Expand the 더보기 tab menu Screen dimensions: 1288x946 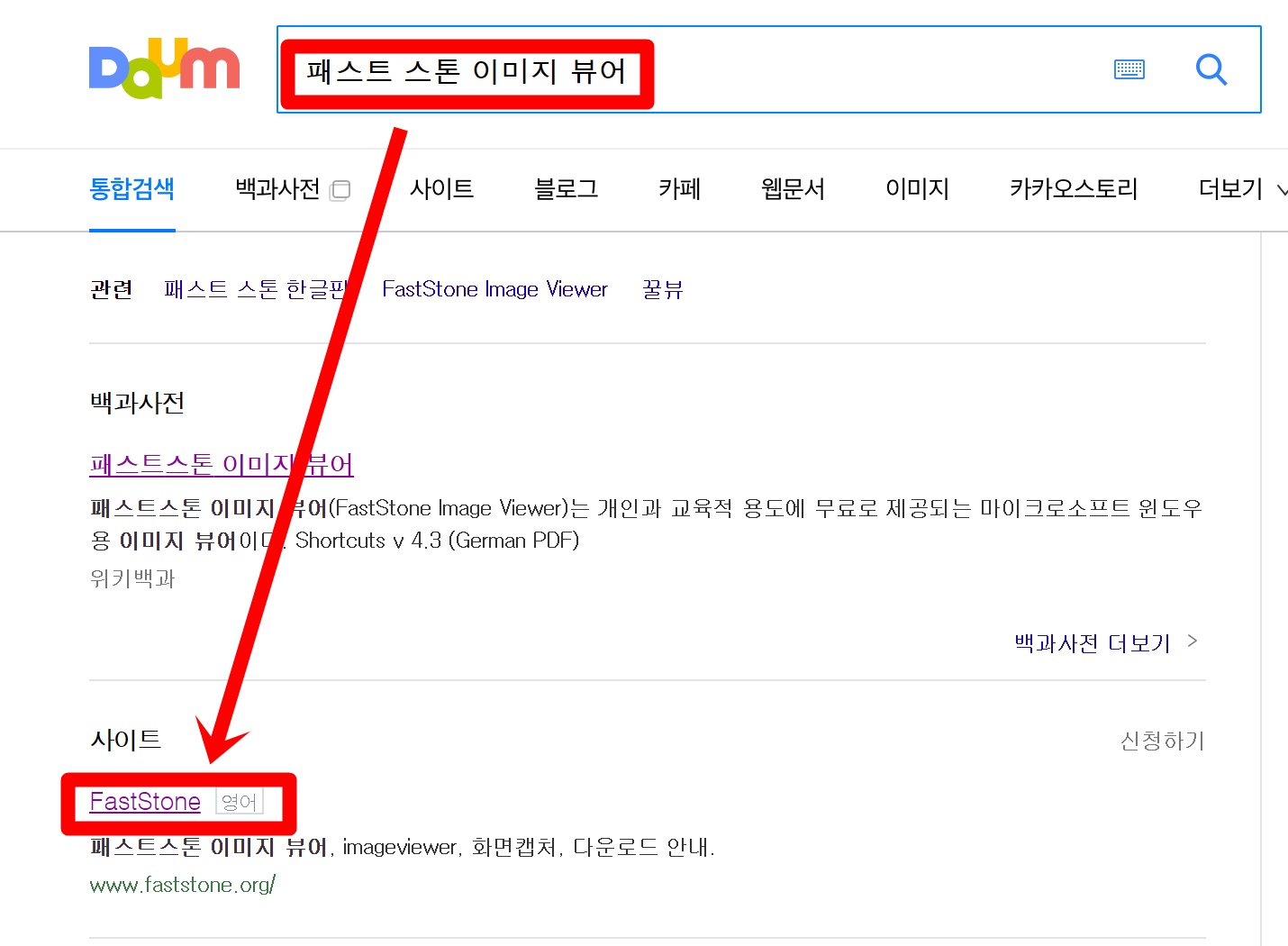(1242, 189)
